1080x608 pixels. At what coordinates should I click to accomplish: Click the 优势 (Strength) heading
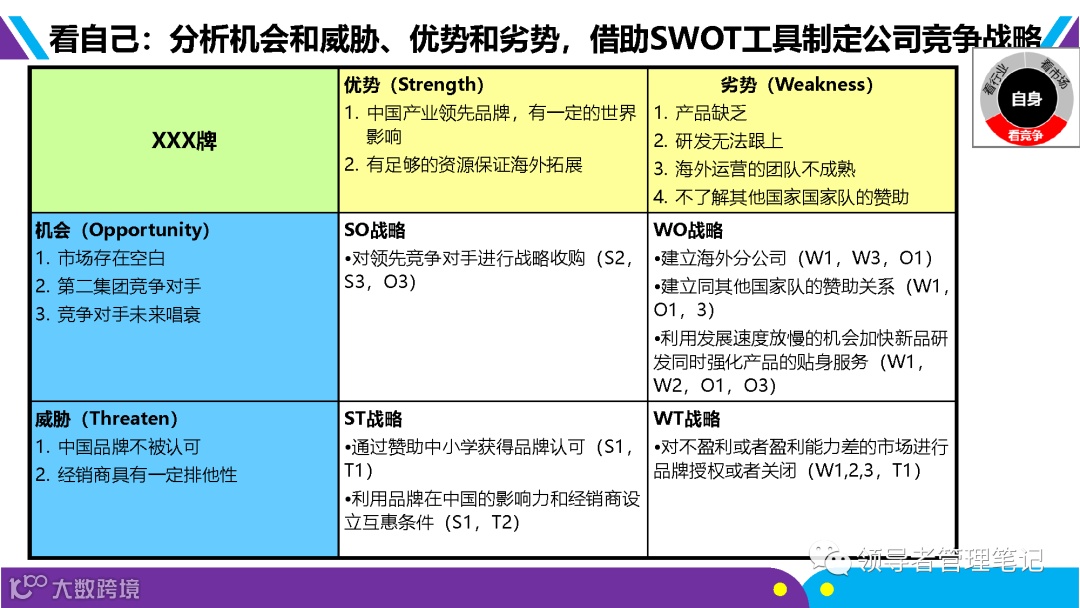[x=414, y=85]
